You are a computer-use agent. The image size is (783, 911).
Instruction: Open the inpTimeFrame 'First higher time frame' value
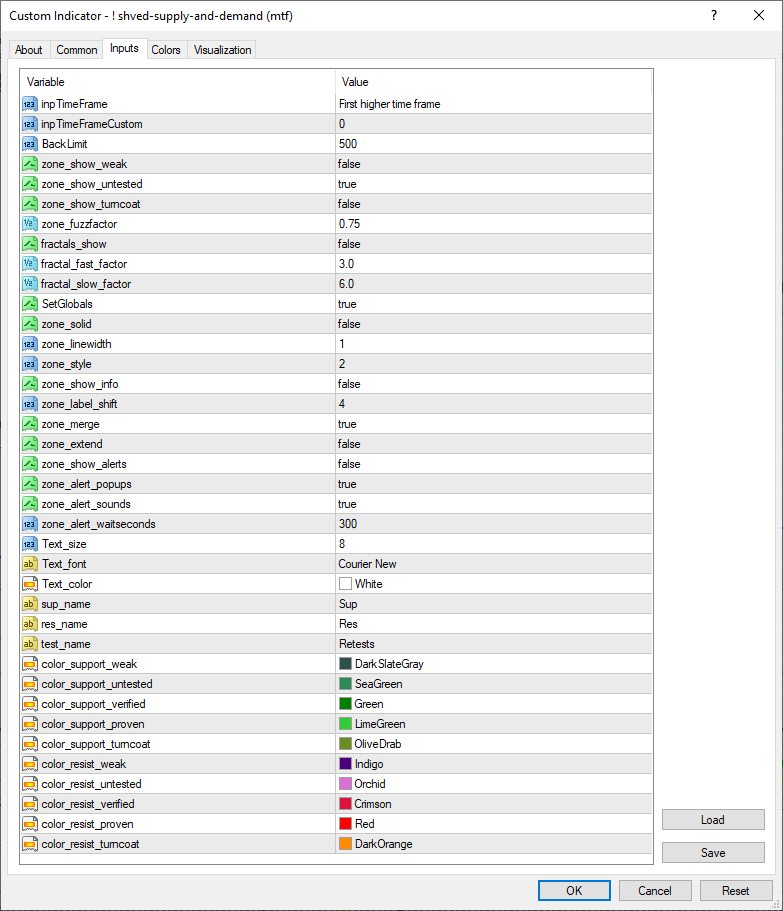click(x=494, y=104)
